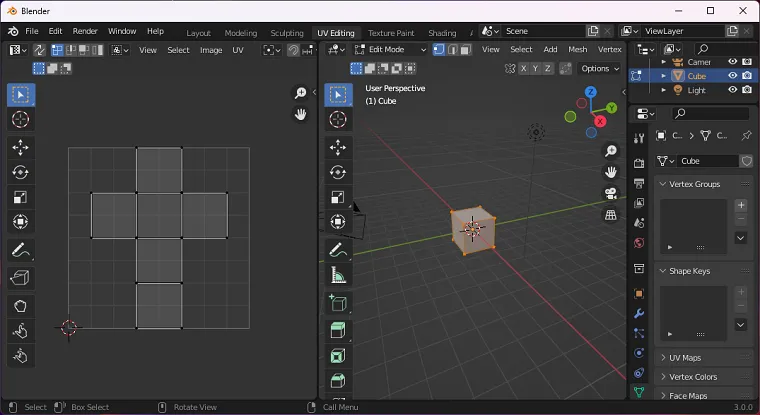Expand the Vertex Colors panel
Image resolution: width=760 pixels, height=415 pixels.
[663, 377]
